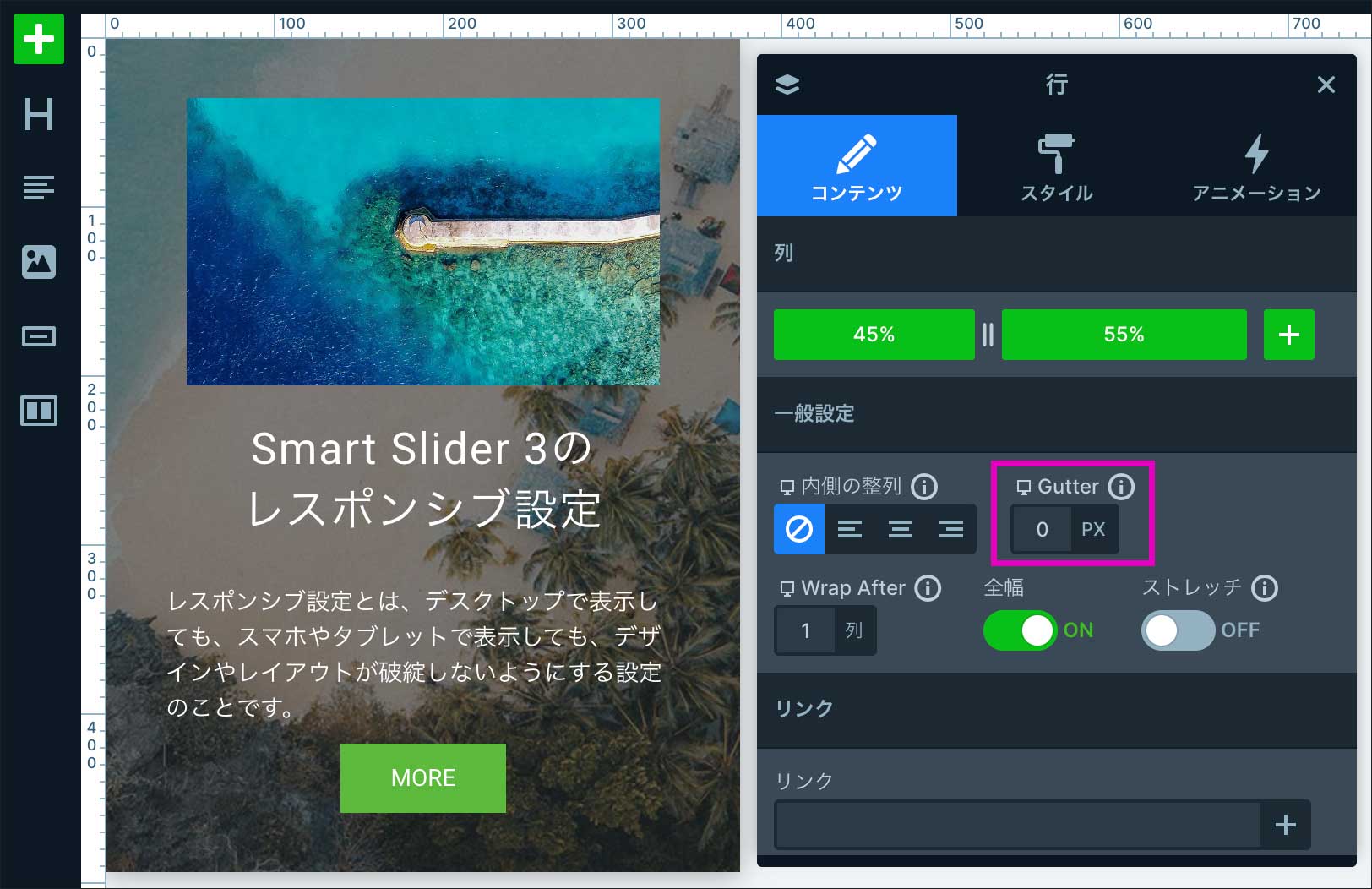Add a text paragraph layer
The image size is (1372, 889).
click(x=39, y=187)
